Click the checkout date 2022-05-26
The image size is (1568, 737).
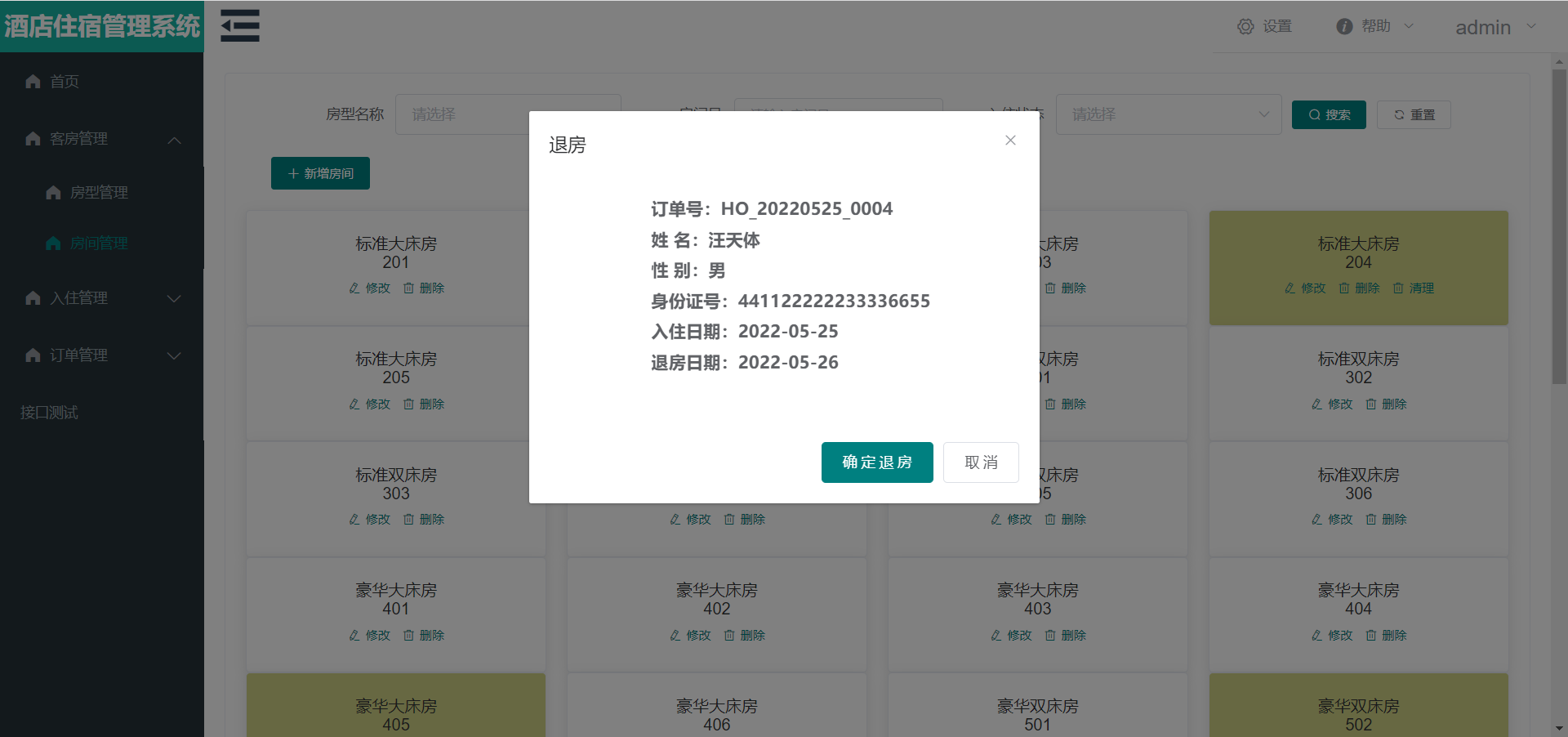(788, 363)
